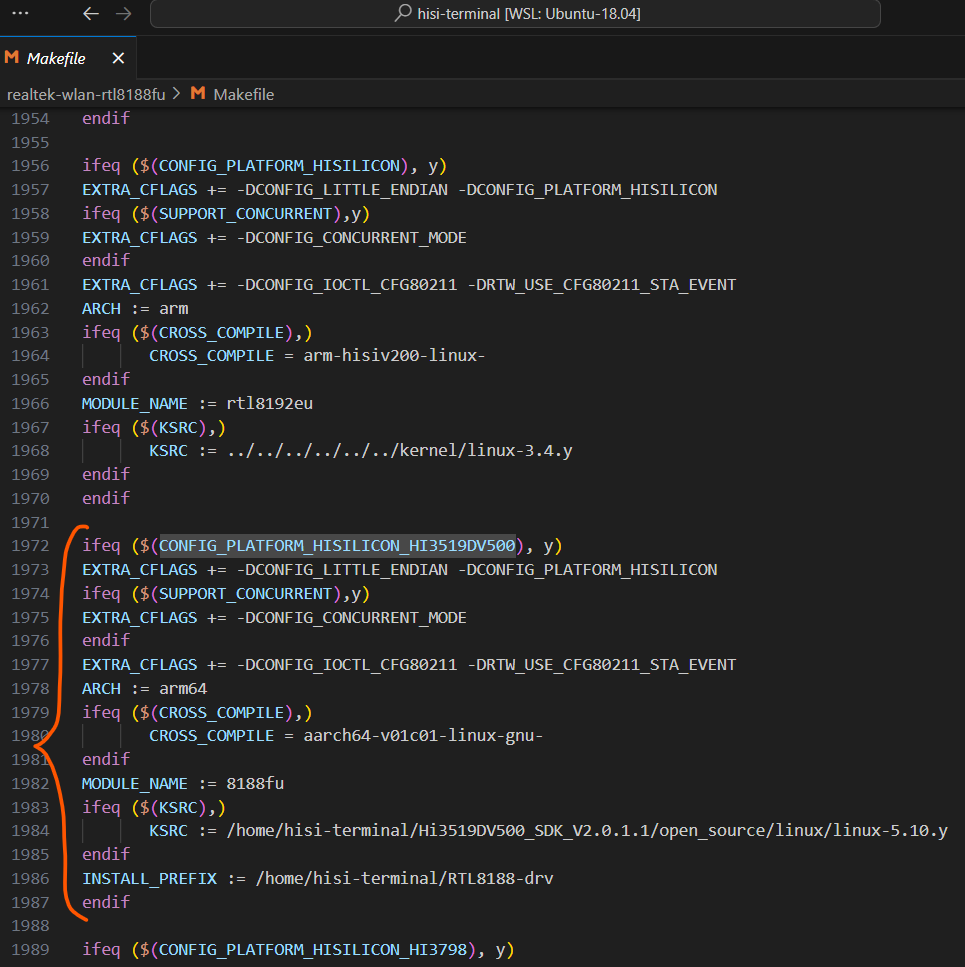
Task: Click -DRTW_USE_CFG80211_STA_EVENT on line 1961
Action: tap(602, 285)
